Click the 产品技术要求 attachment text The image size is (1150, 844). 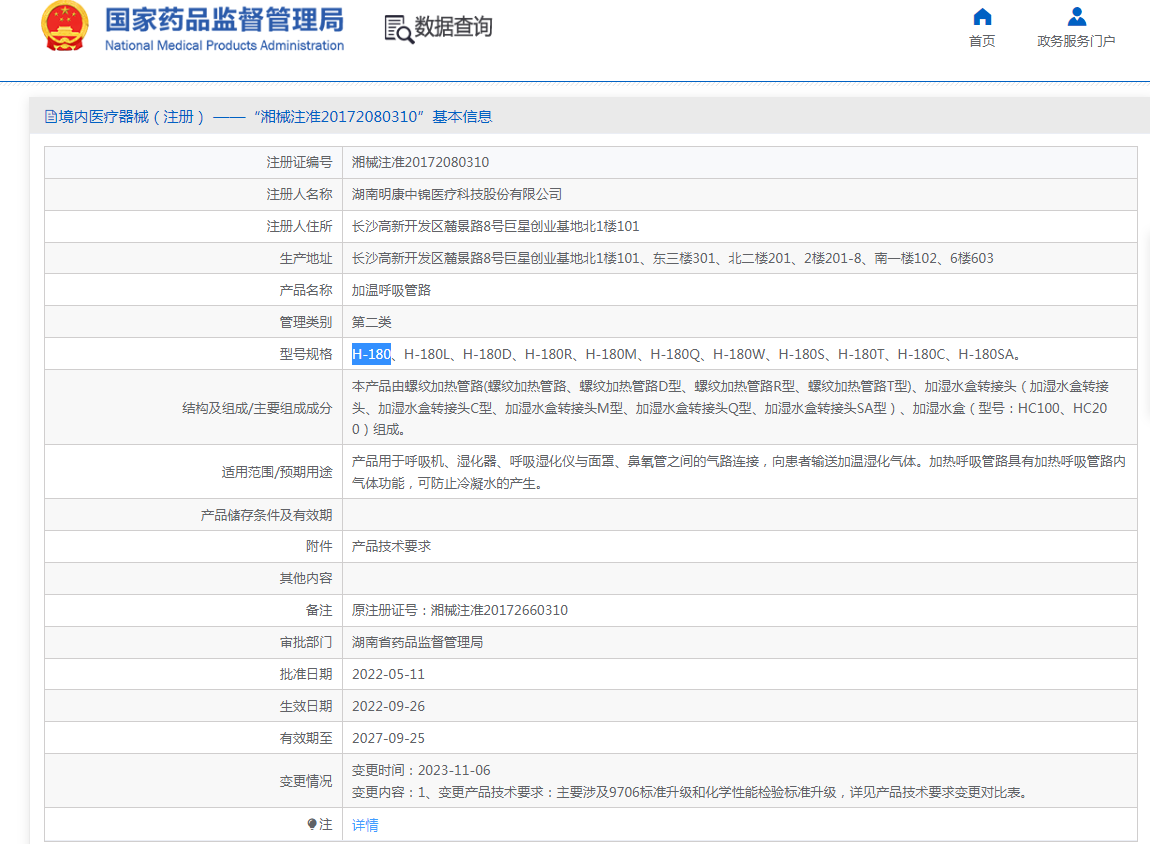click(392, 546)
